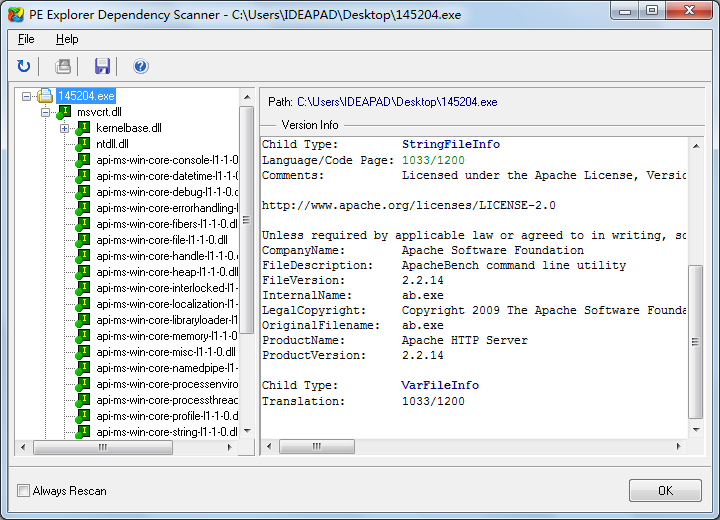The height and width of the screenshot is (520, 720).
Task: Collapse the 145204.exe root node
Action: point(27,96)
